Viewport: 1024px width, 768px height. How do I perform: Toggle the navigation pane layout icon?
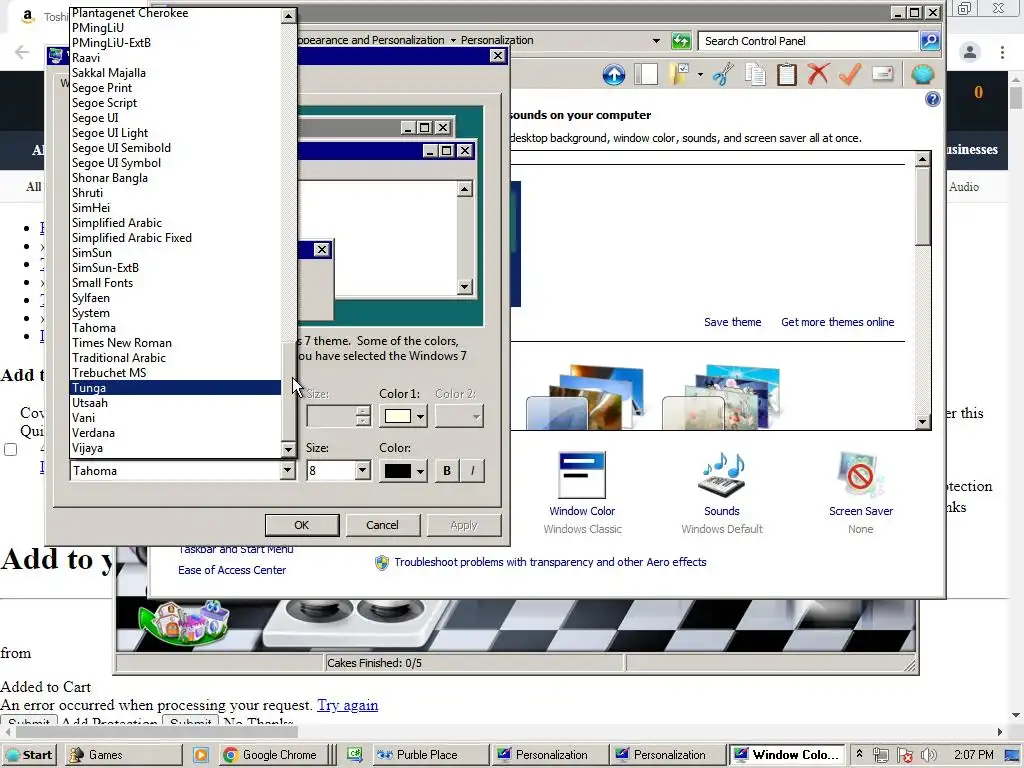(646, 74)
